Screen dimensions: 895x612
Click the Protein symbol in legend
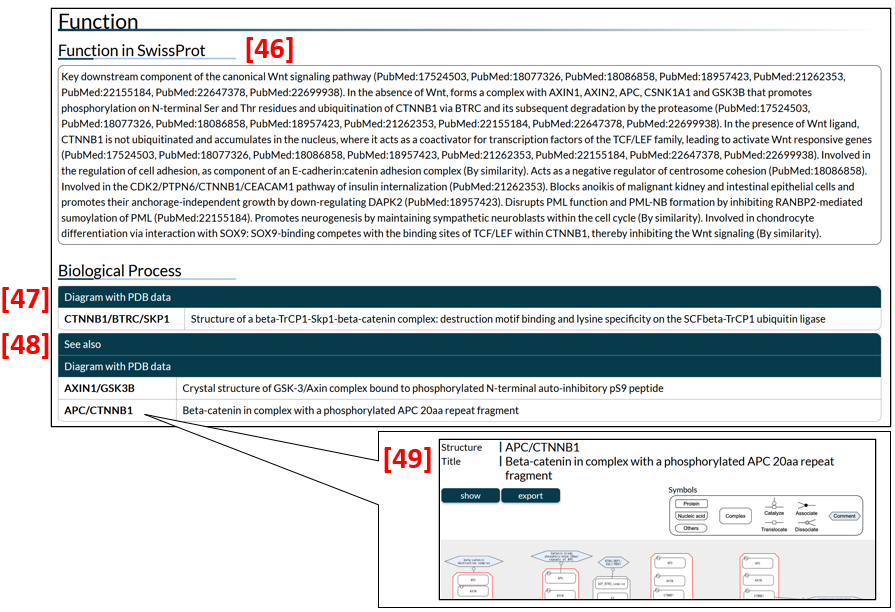pos(691,504)
